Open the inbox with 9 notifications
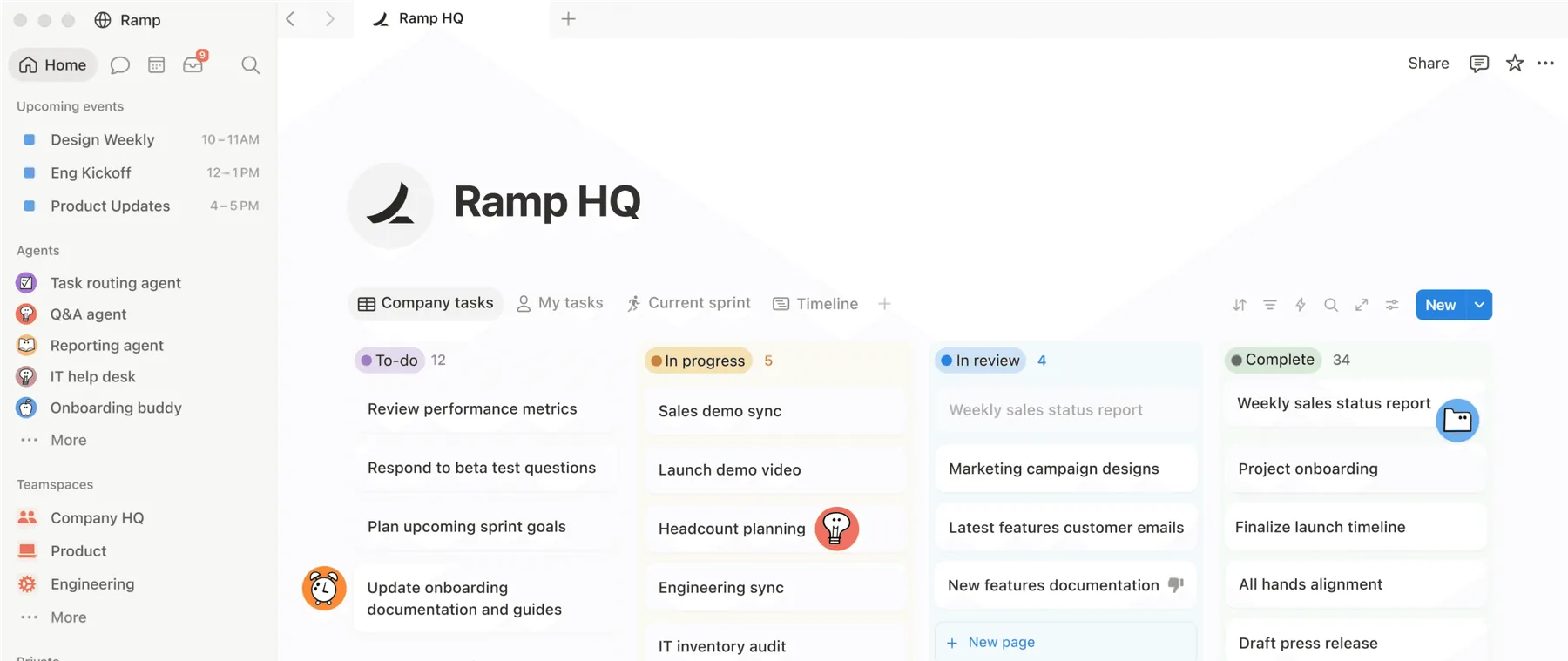Viewport: 1568px width, 661px height. [x=194, y=64]
